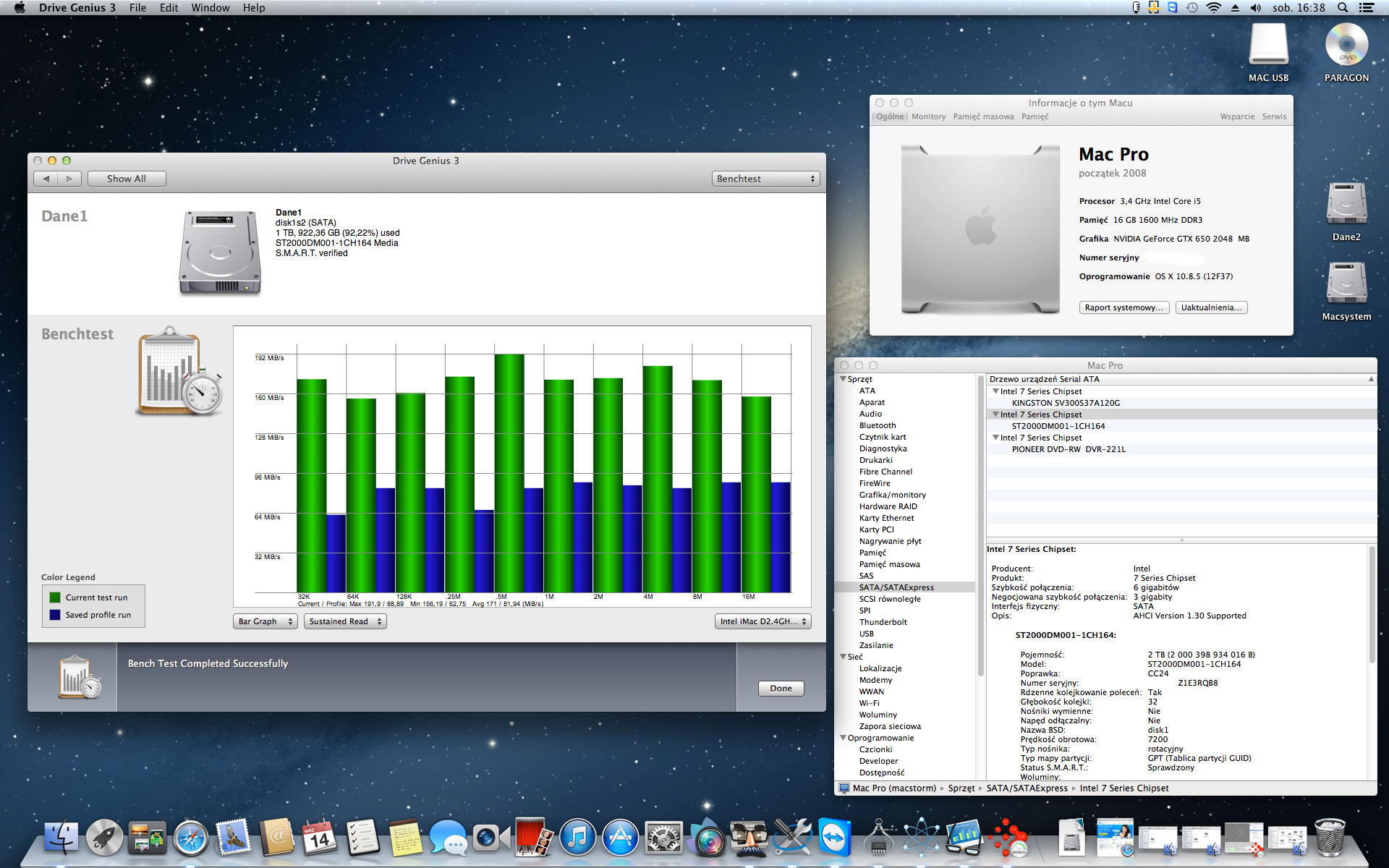
Task: Open App Store icon in dock
Action: pos(620,838)
